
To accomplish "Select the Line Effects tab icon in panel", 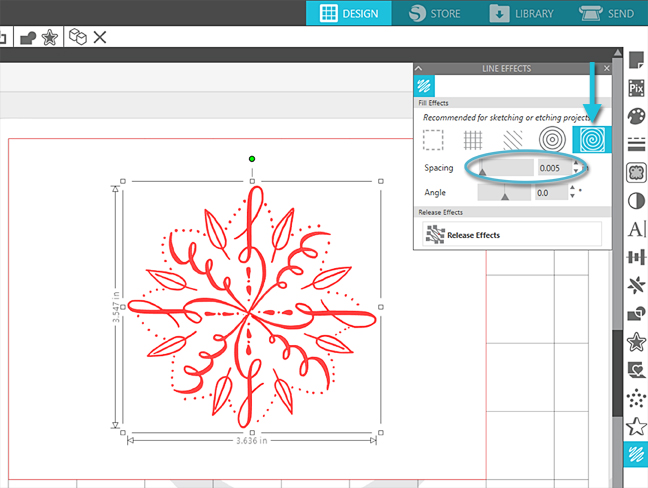I will click(x=424, y=86).
